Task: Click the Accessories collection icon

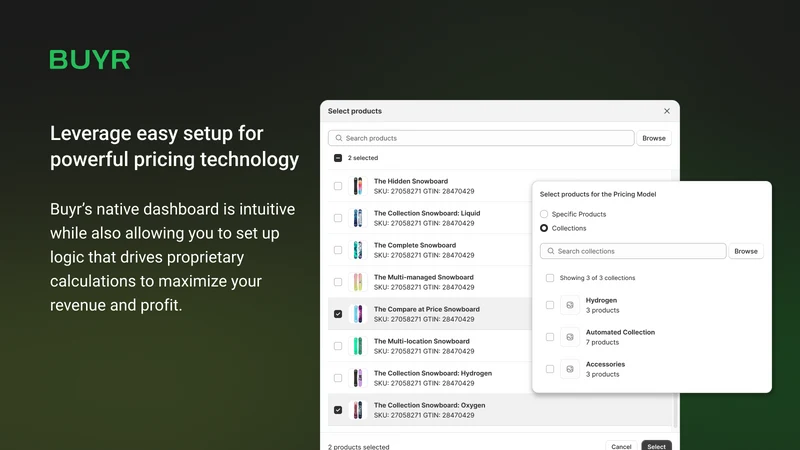Action: [x=570, y=369]
